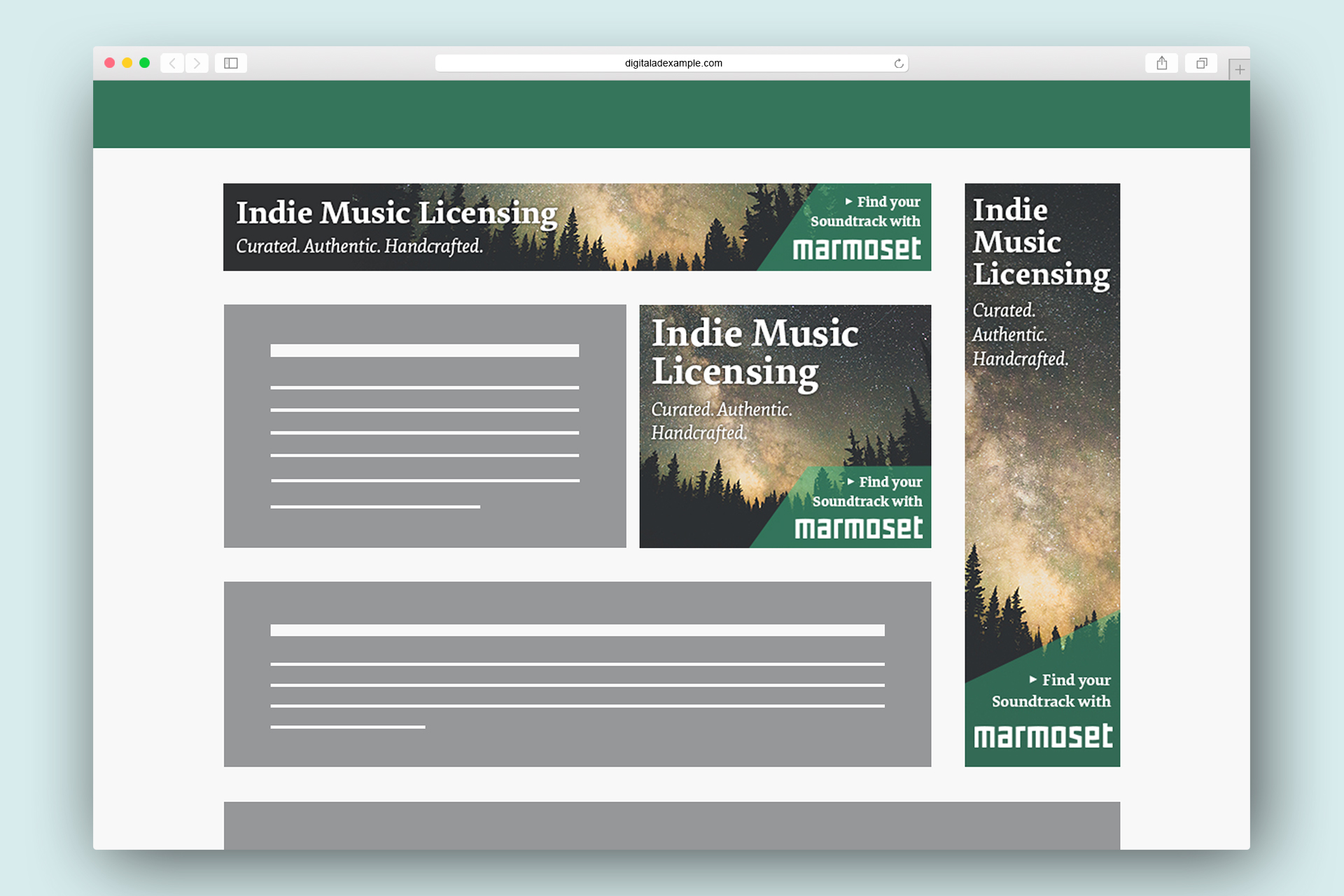1344x896 pixels.
Task: Open the square Indie Music Licensing ad
Action: (x=785, y=426)
